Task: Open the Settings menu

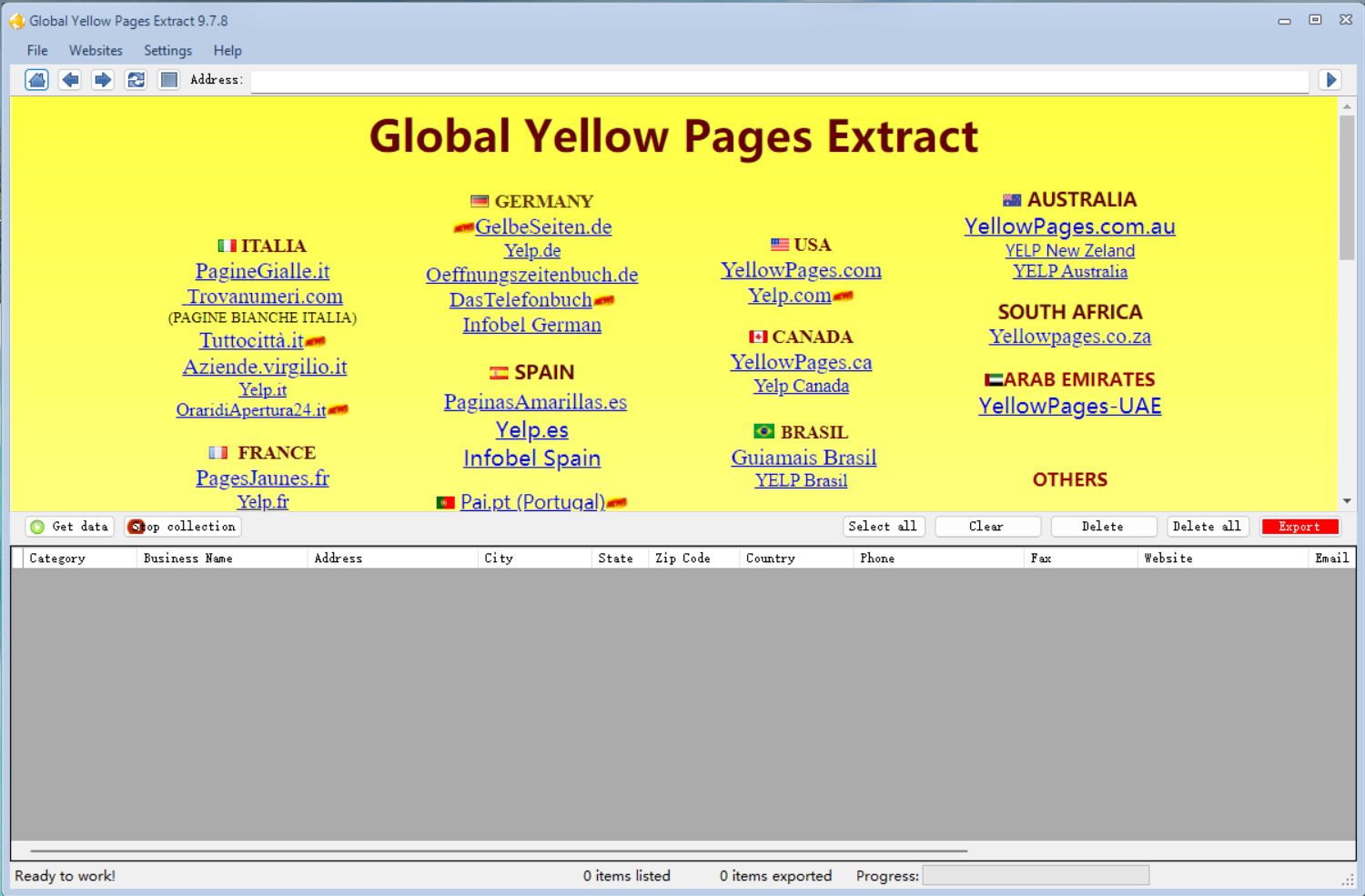Action: (x=167, y=51)
